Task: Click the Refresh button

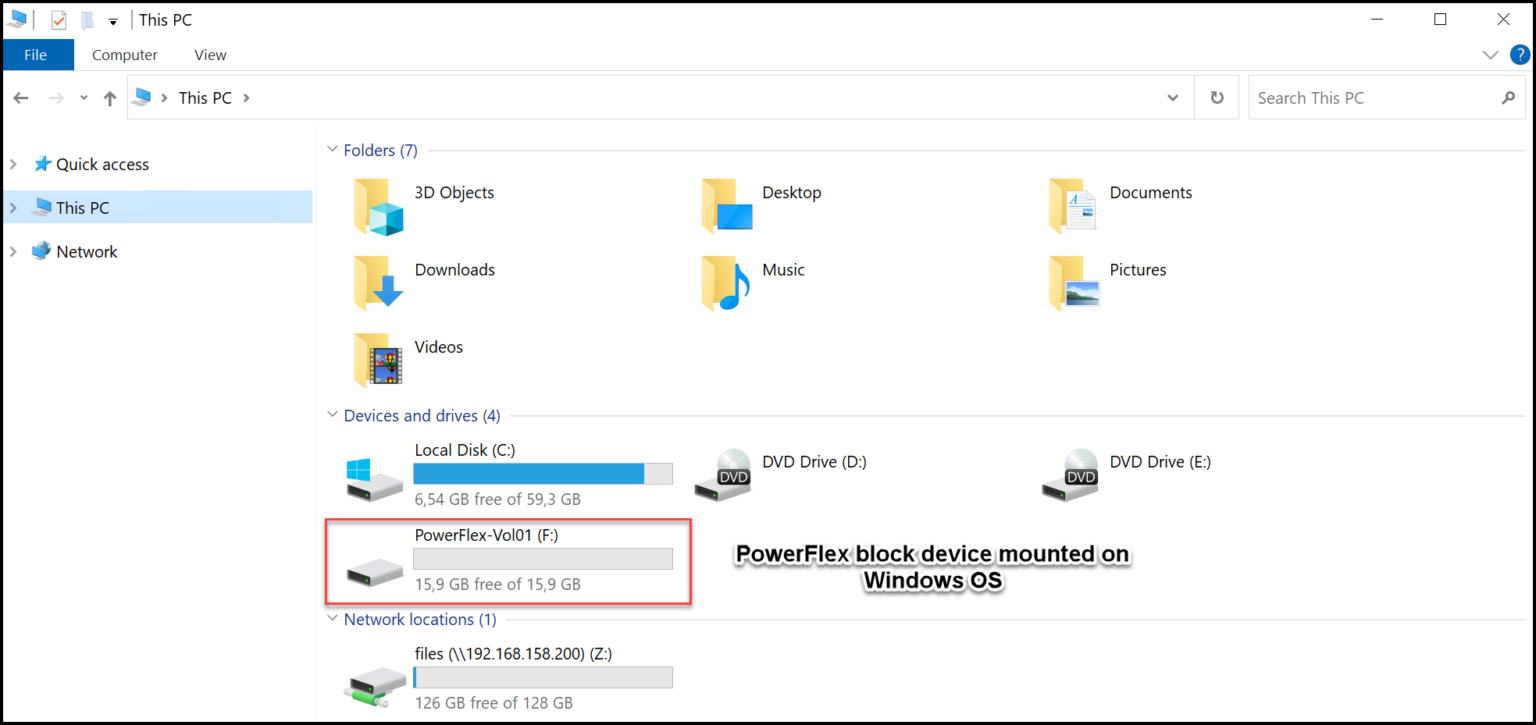Action: click(1216, 97)
